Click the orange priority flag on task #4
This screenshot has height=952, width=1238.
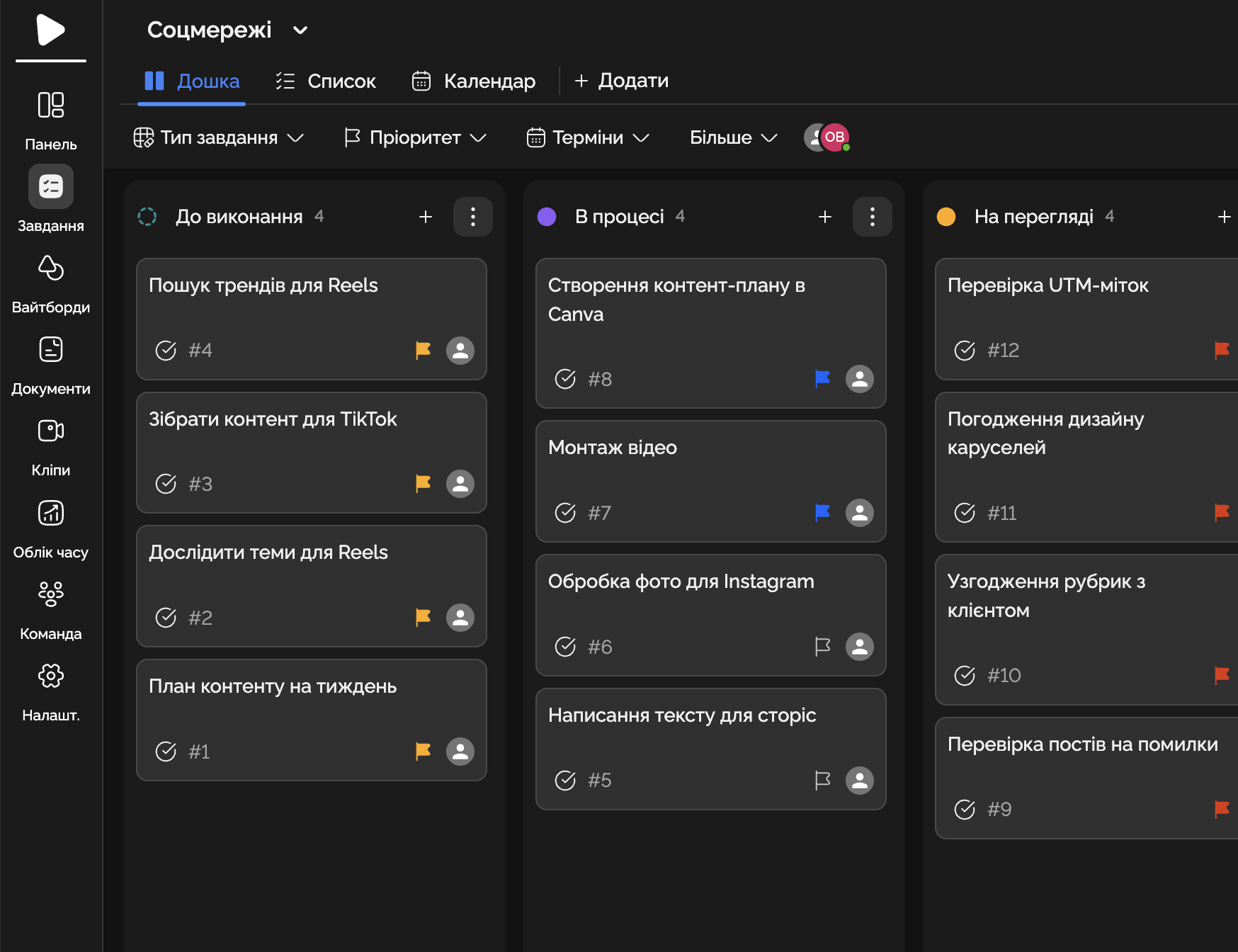[x=423, y=350]
